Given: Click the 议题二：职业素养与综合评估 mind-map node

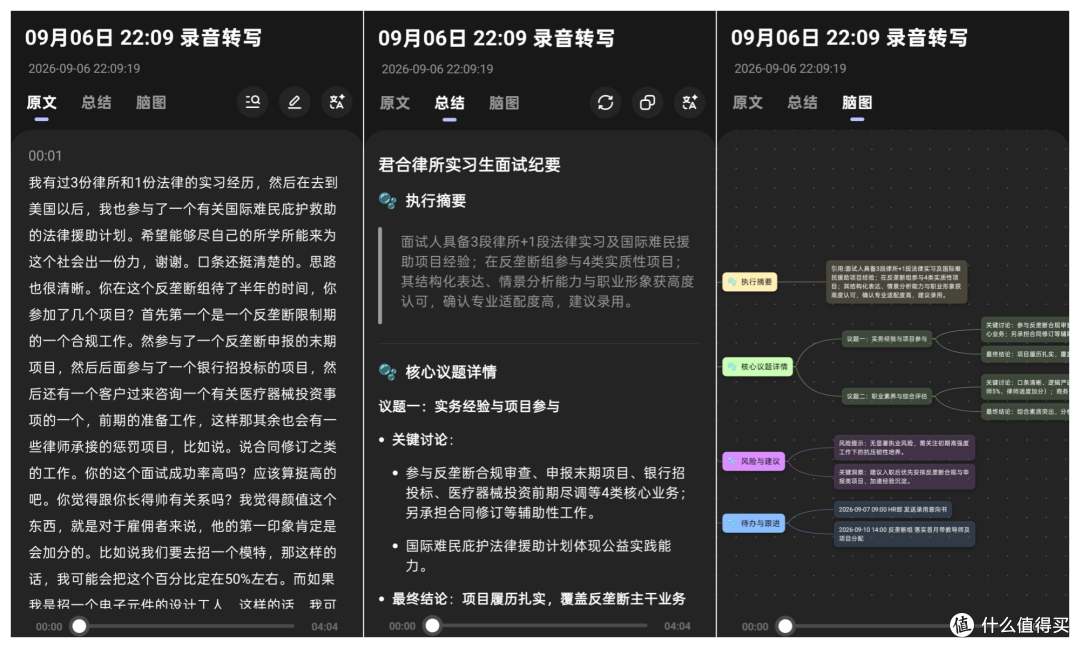Looking at the screenshot, I should coord(886,396).
